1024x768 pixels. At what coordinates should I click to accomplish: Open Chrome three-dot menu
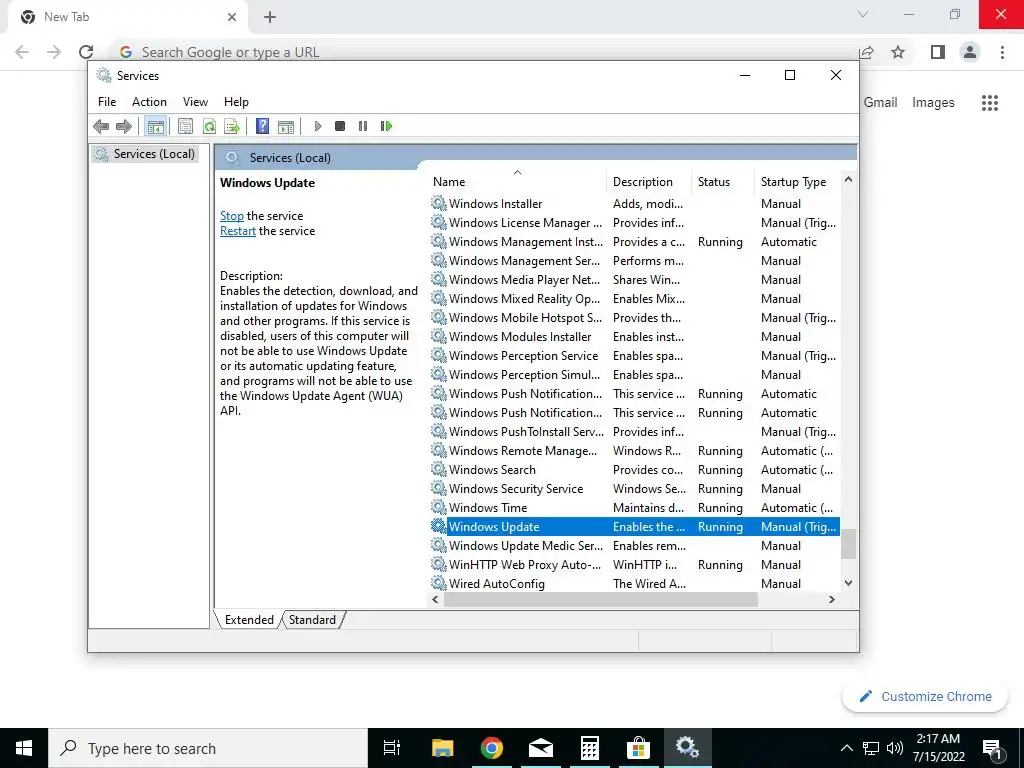tap(1002, 52)
